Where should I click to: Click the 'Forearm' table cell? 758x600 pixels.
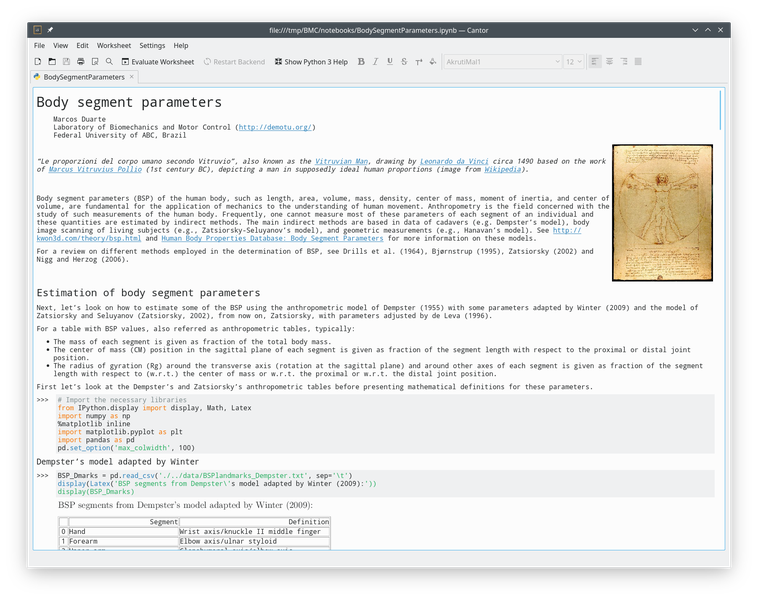(x=124, y=541)
